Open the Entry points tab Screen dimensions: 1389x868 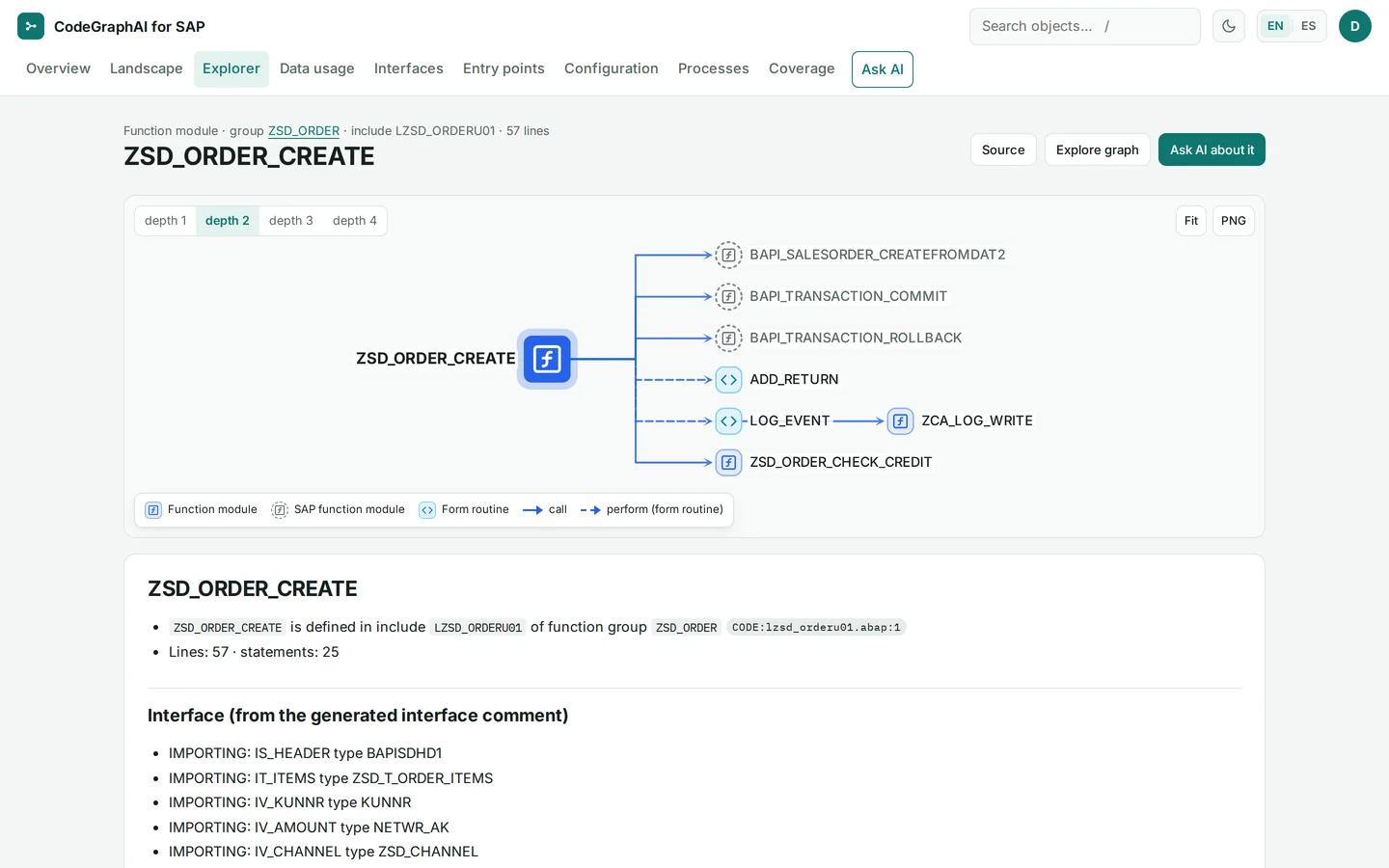504,68
